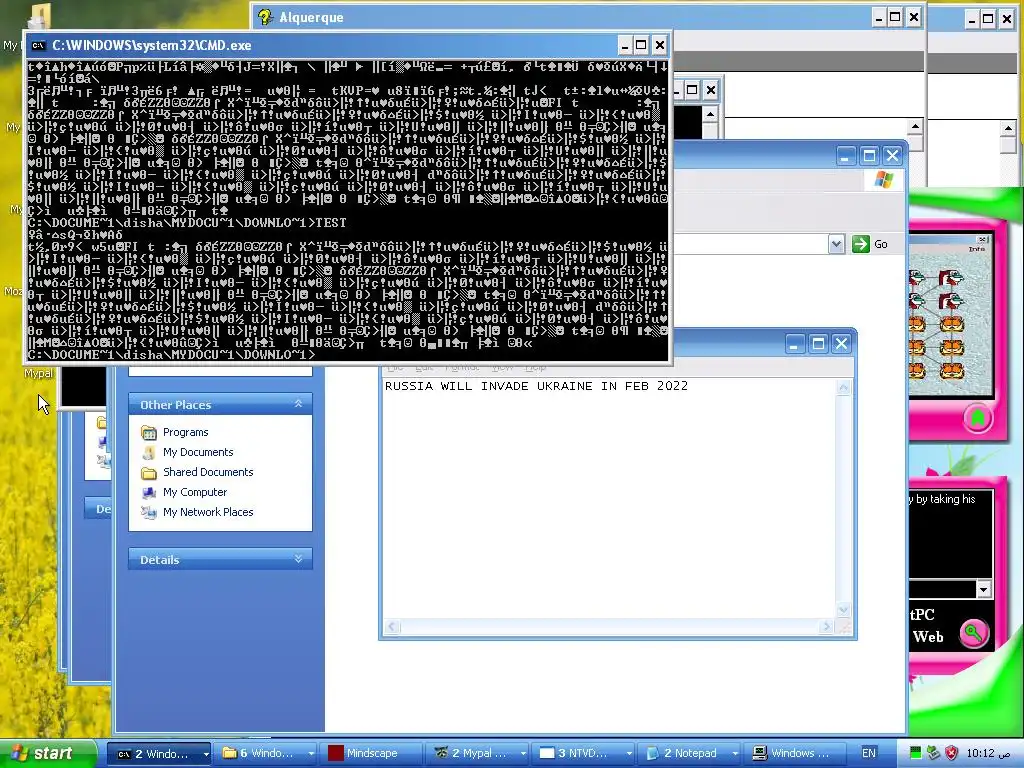Click the red shield tray icon

coord(952,753)
